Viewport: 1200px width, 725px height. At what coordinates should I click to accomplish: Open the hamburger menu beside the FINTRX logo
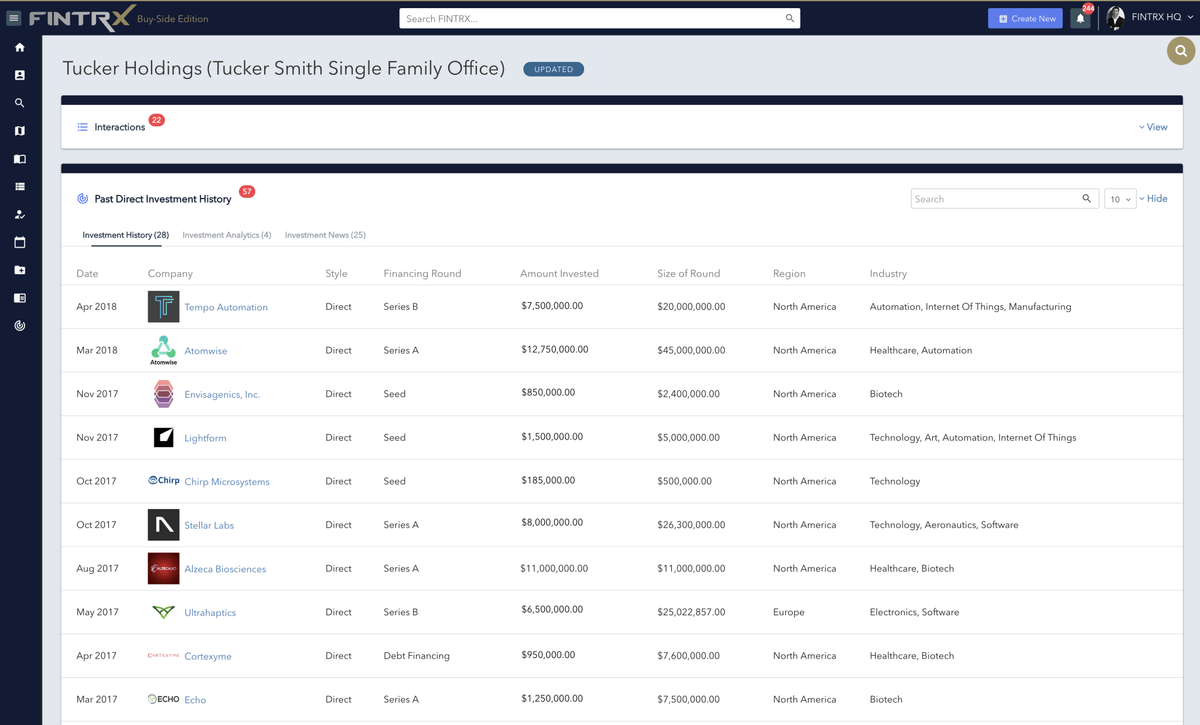[14, 18]
